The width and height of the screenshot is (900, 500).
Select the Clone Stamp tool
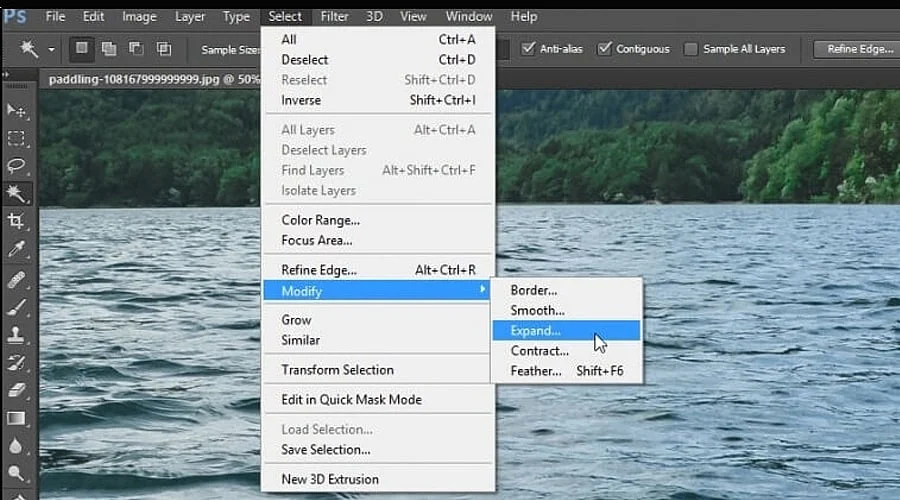coord(16,335)
